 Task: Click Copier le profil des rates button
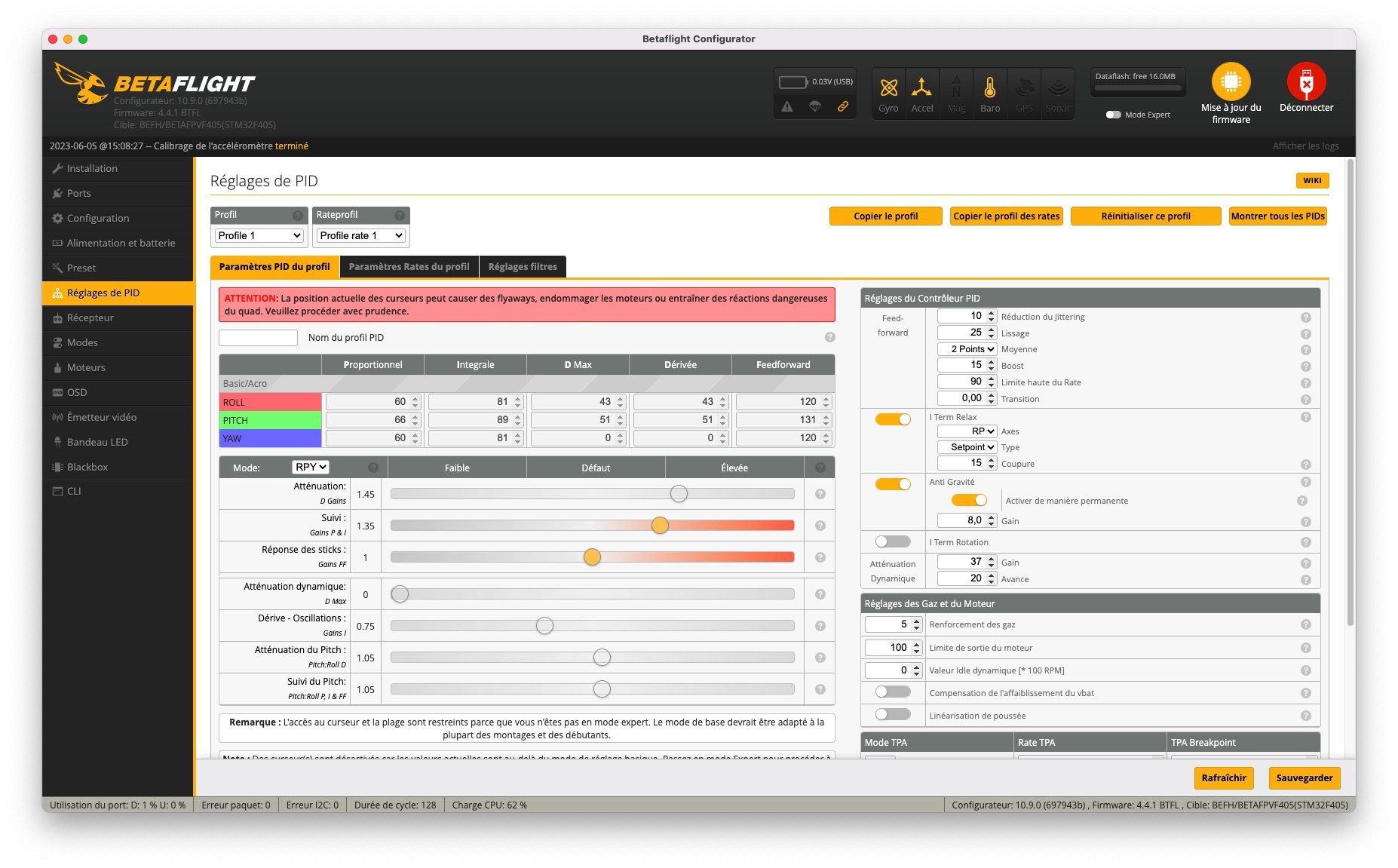(1006, 216)
